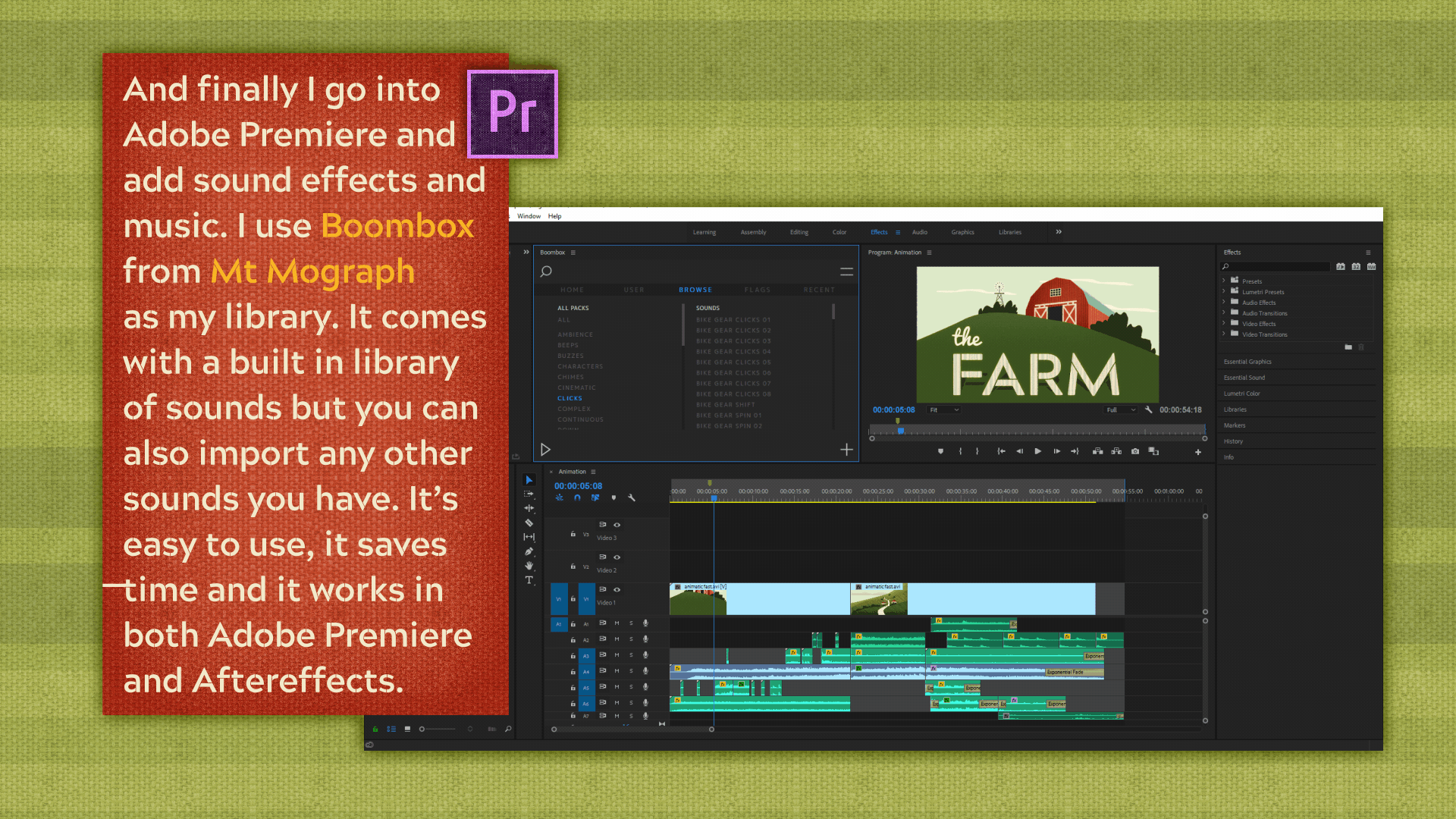
Task: Expand the Audio Effects folder
Action: coord(1224,303)
